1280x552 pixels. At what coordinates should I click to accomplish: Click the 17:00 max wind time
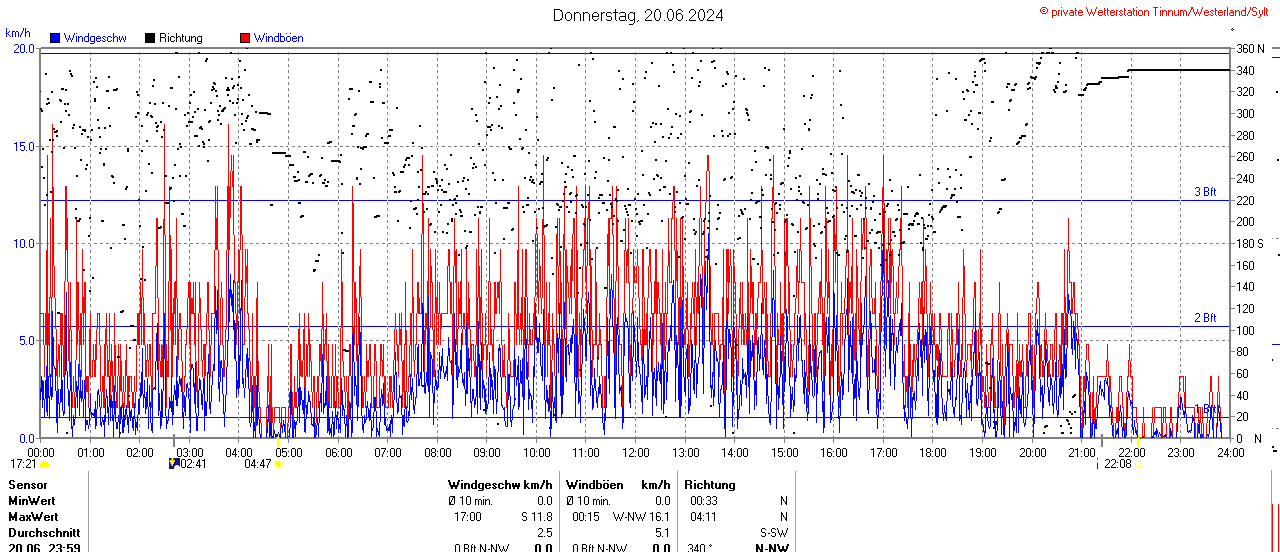pos(468,517)
